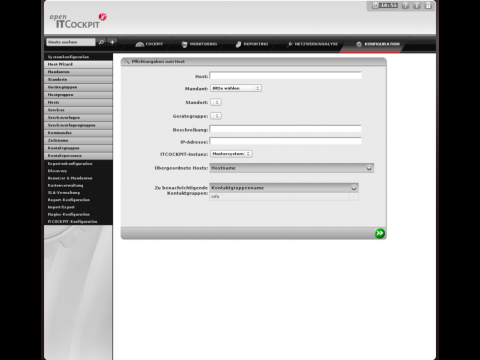Open Hosts in the sidebar
This screenshot has width=480, height=360.
pyautogui.click(x=78, y=102)
